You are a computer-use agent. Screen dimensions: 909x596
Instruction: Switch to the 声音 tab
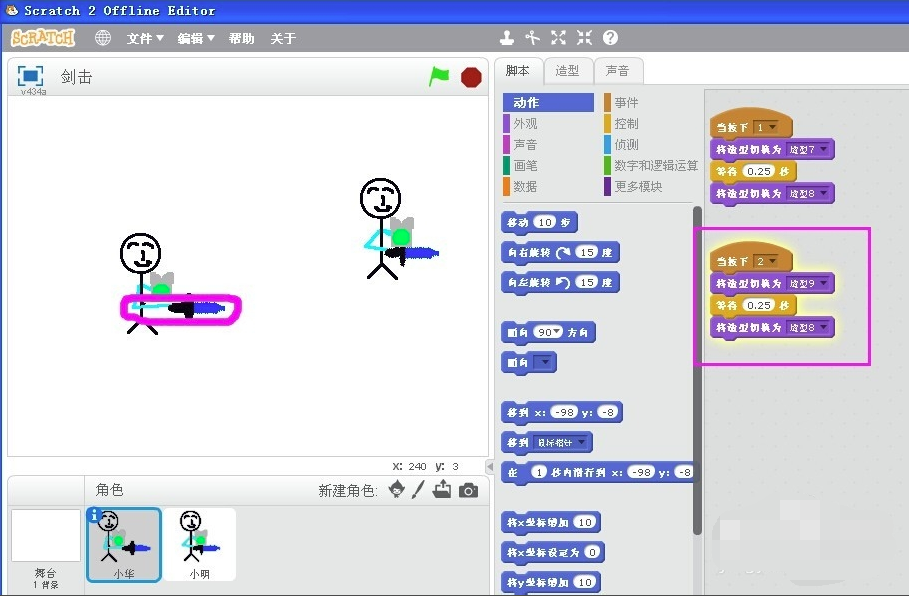[x=617, y=71]
